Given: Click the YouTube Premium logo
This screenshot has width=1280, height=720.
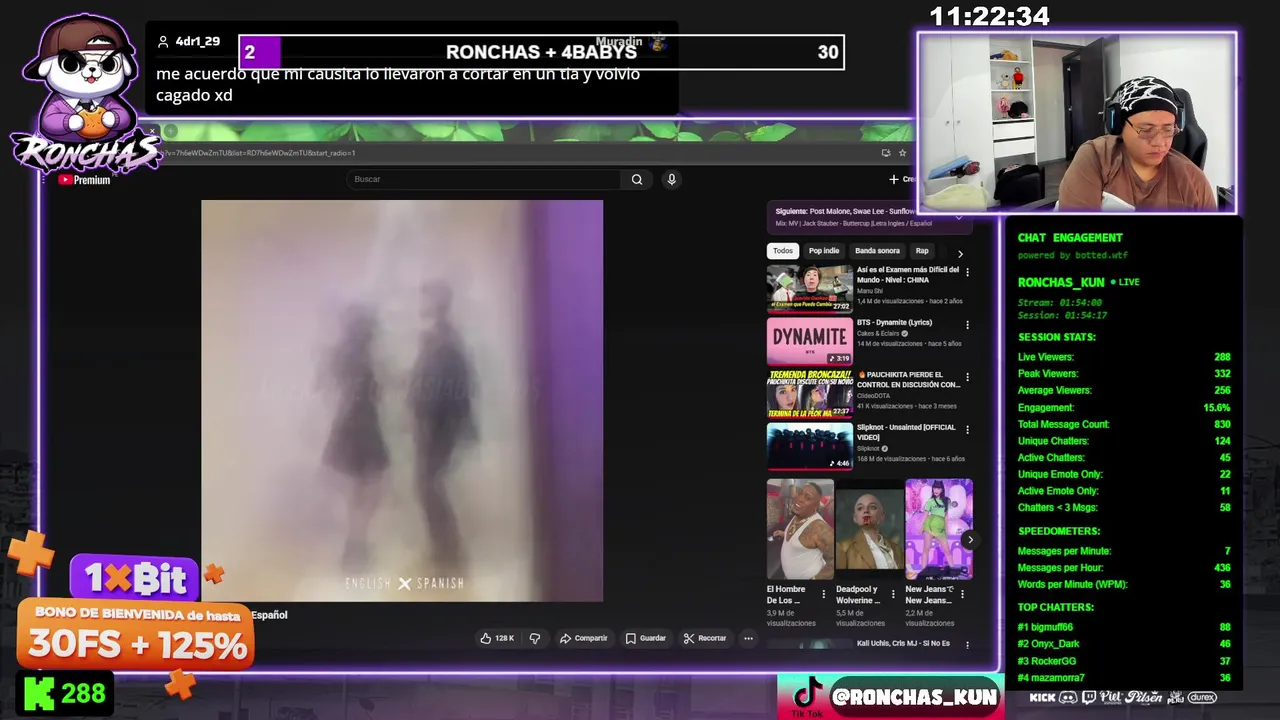Looking at the screenshot, I should pyautogui.click(x=84, y=180).
